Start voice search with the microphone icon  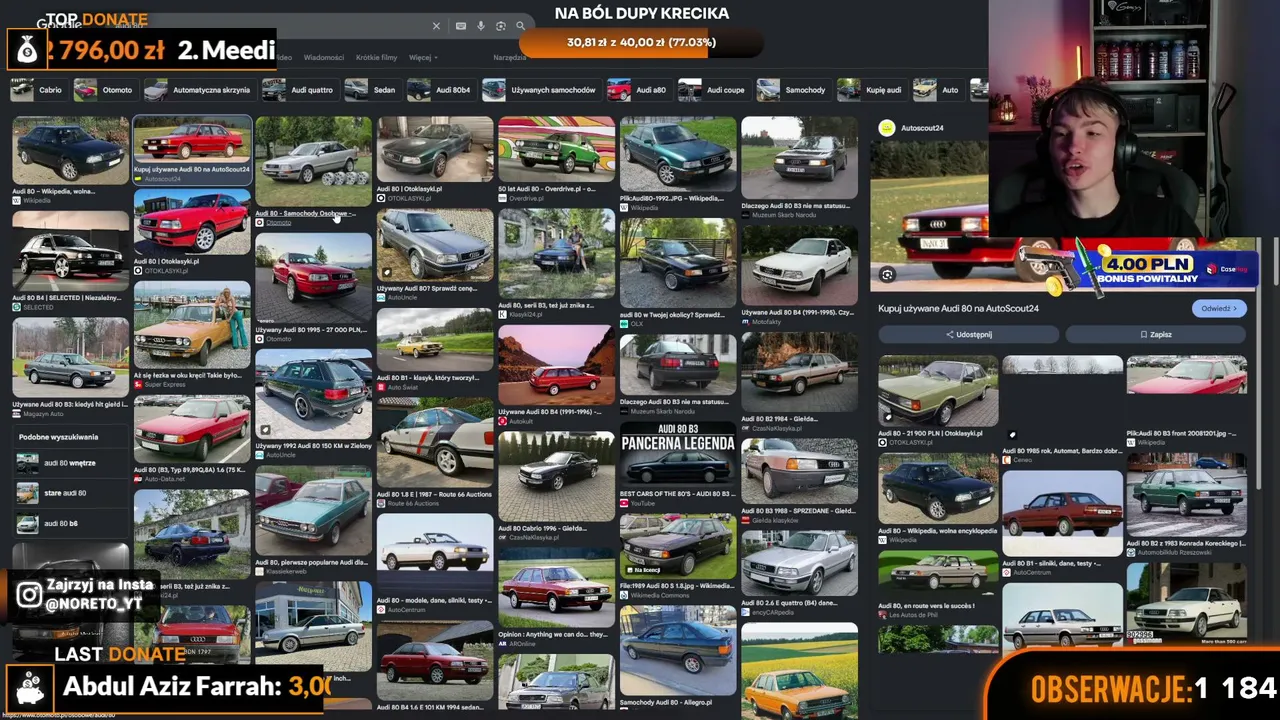tap(481, 26)
